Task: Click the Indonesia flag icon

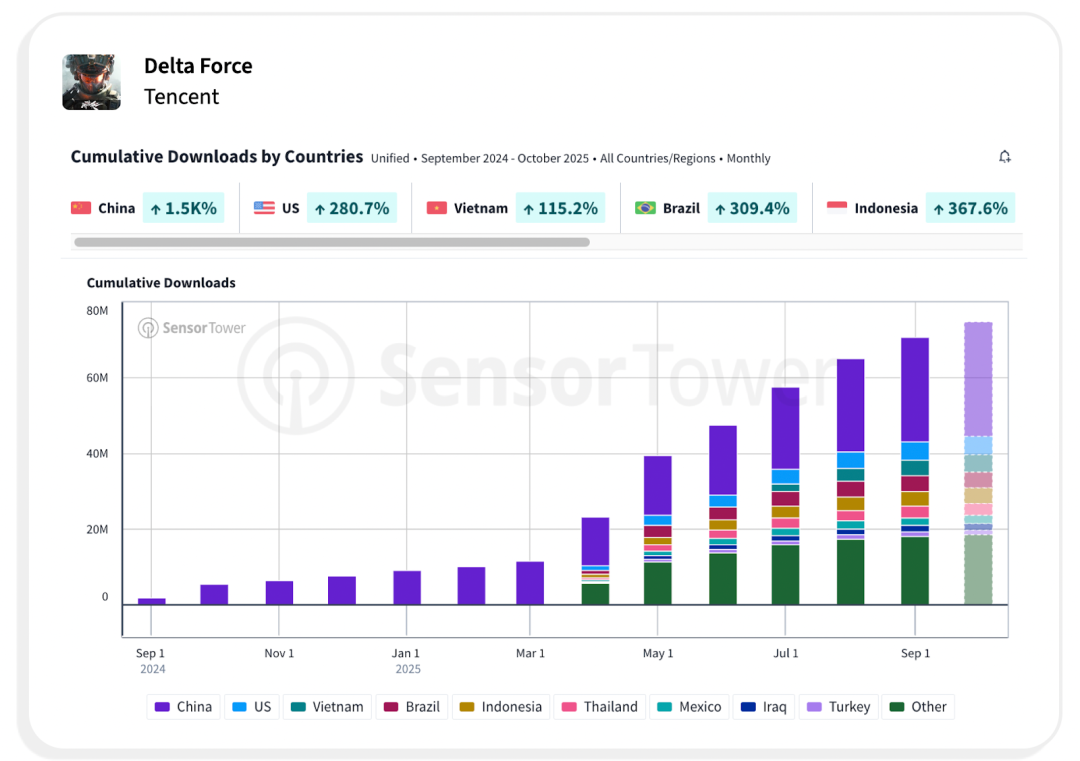Action: [x=837, y=208]
